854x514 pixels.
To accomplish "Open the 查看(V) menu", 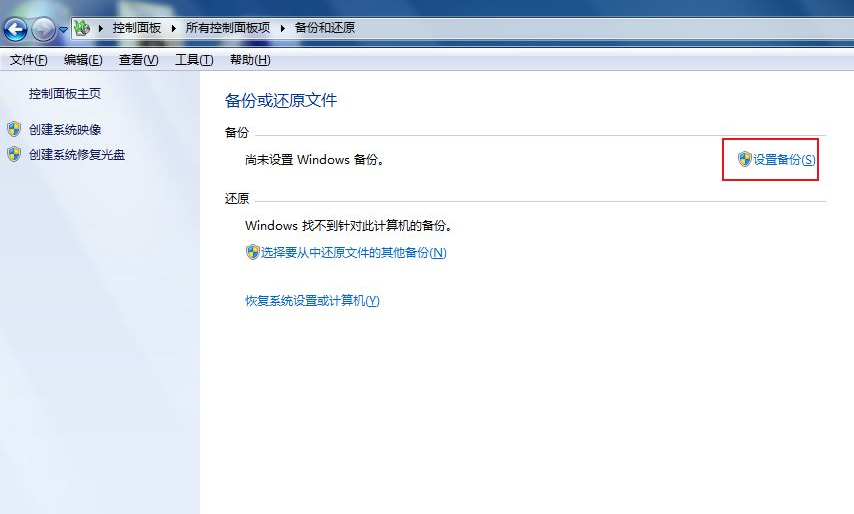I will 138,60.
